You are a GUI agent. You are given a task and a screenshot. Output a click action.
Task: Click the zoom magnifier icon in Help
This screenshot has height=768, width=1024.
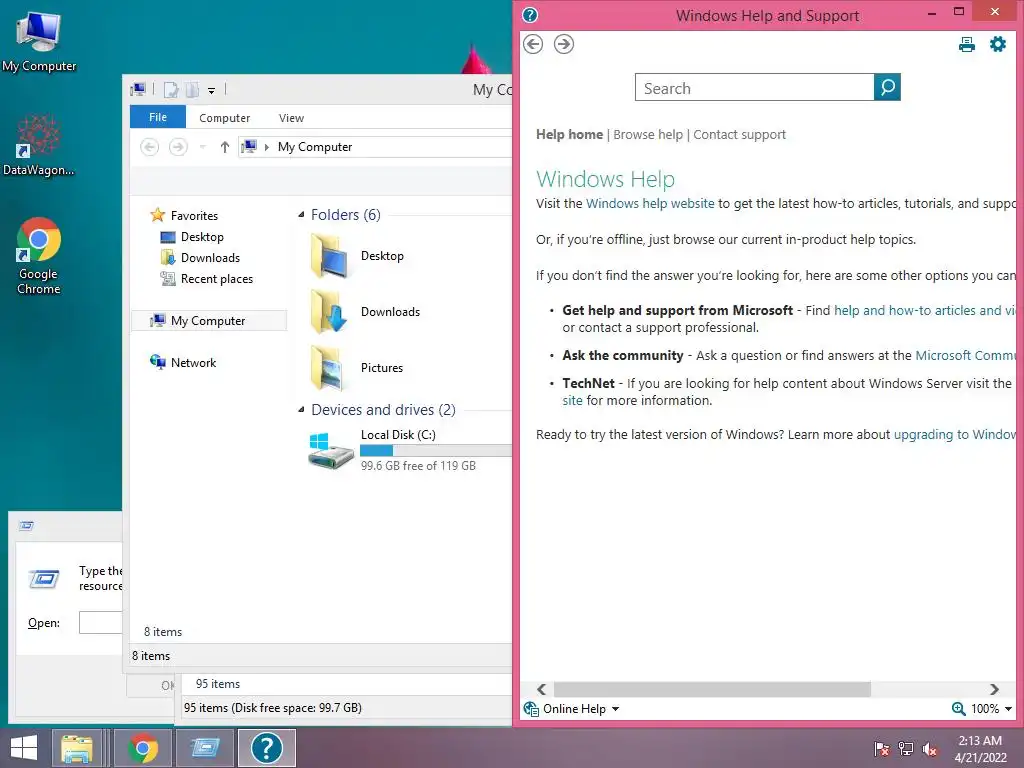pyautogui.click(x=959, y=709)
